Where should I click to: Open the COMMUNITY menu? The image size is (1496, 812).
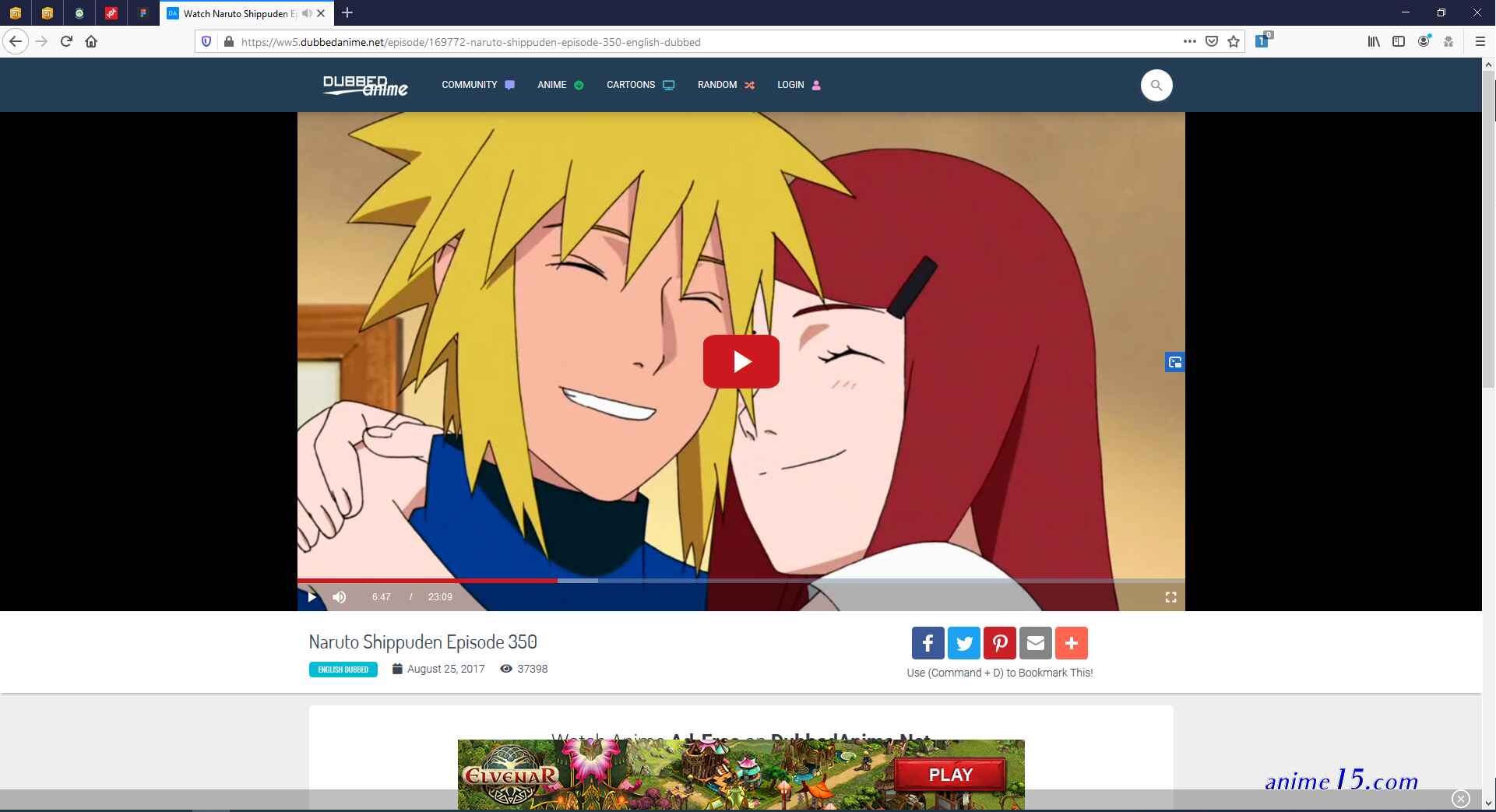pyautogui.click(x=478, y=85)
